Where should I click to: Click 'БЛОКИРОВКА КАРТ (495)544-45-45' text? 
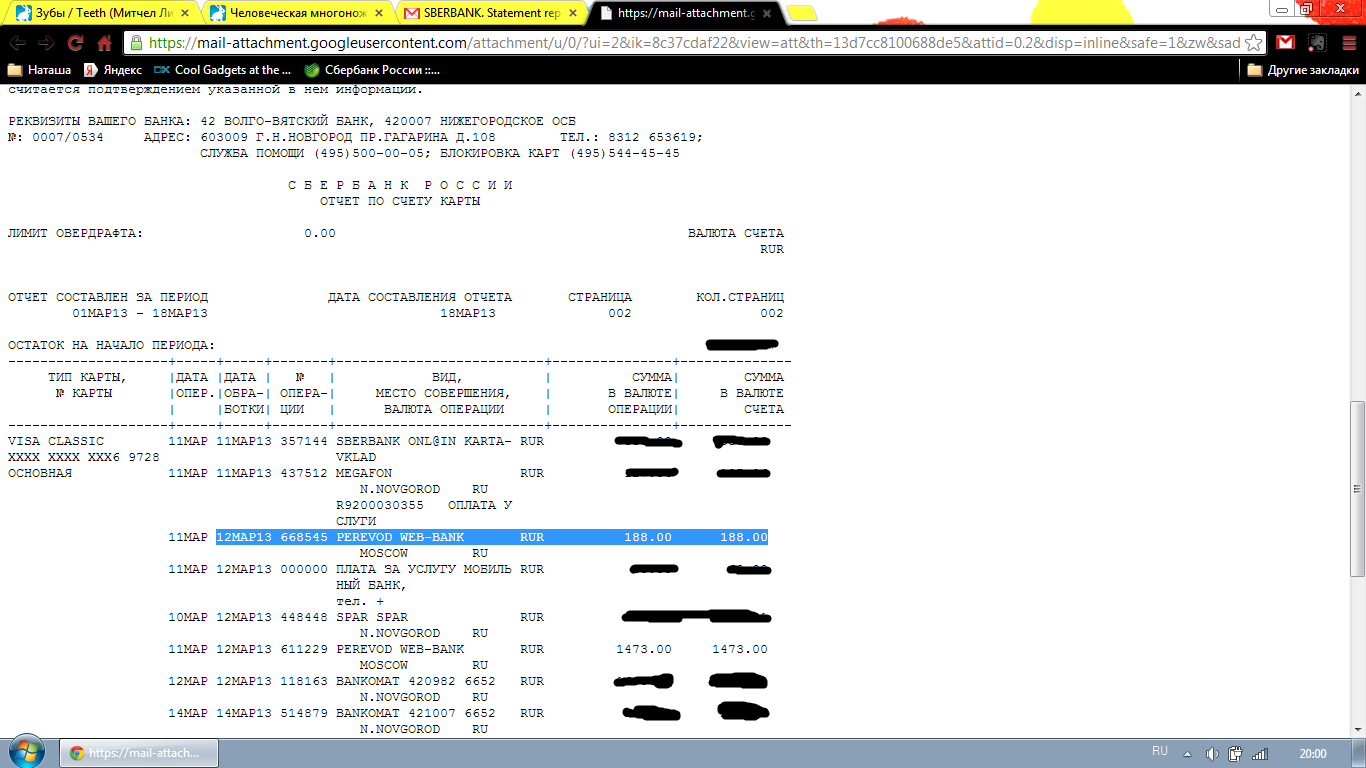pyautogui.click(x=560, y=153)
